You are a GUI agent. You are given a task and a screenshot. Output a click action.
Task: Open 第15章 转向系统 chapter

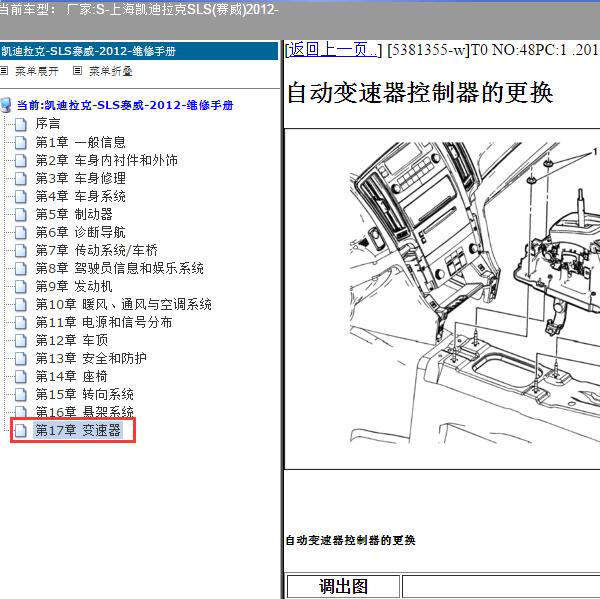click(x=85, y=394)
